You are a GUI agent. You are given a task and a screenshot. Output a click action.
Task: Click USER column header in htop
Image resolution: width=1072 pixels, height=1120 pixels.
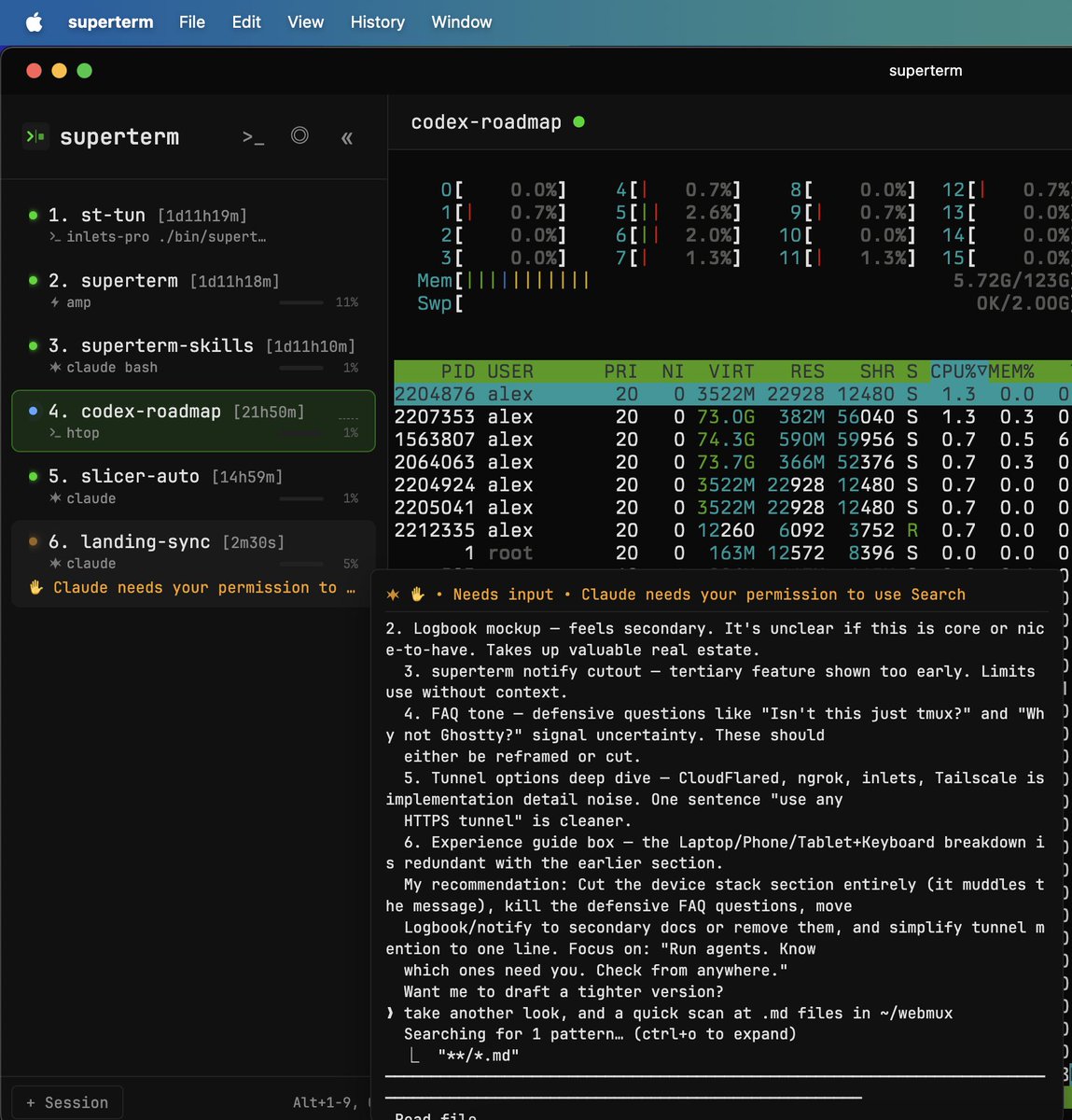point(510,371)
